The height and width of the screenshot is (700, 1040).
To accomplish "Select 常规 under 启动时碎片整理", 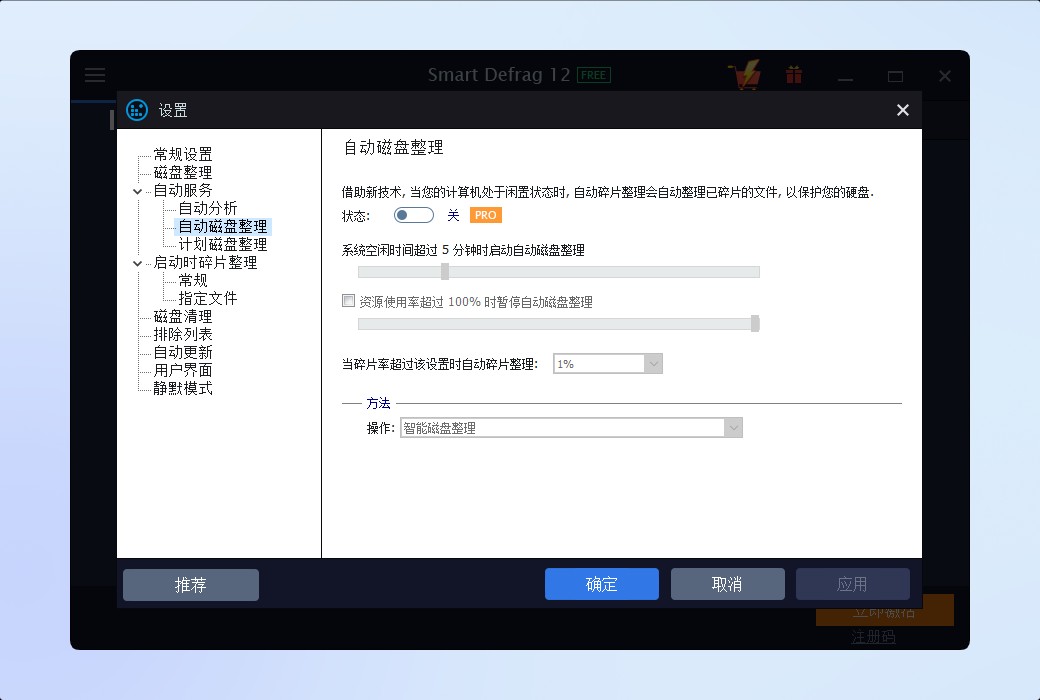I will (193, 280).
